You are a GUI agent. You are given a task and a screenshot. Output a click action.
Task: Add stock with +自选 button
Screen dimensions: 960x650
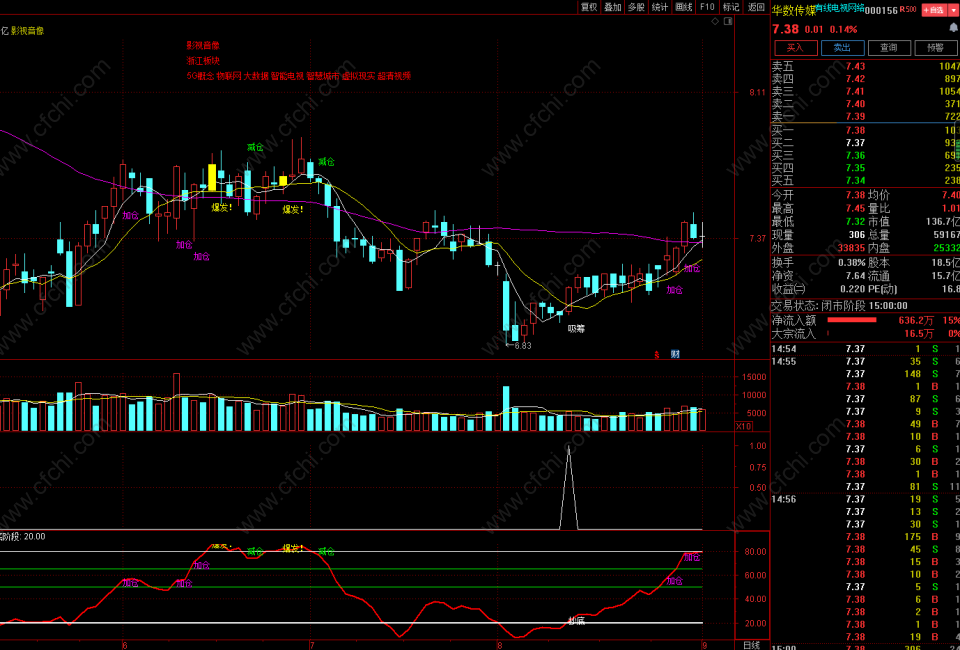pos(933,10)
